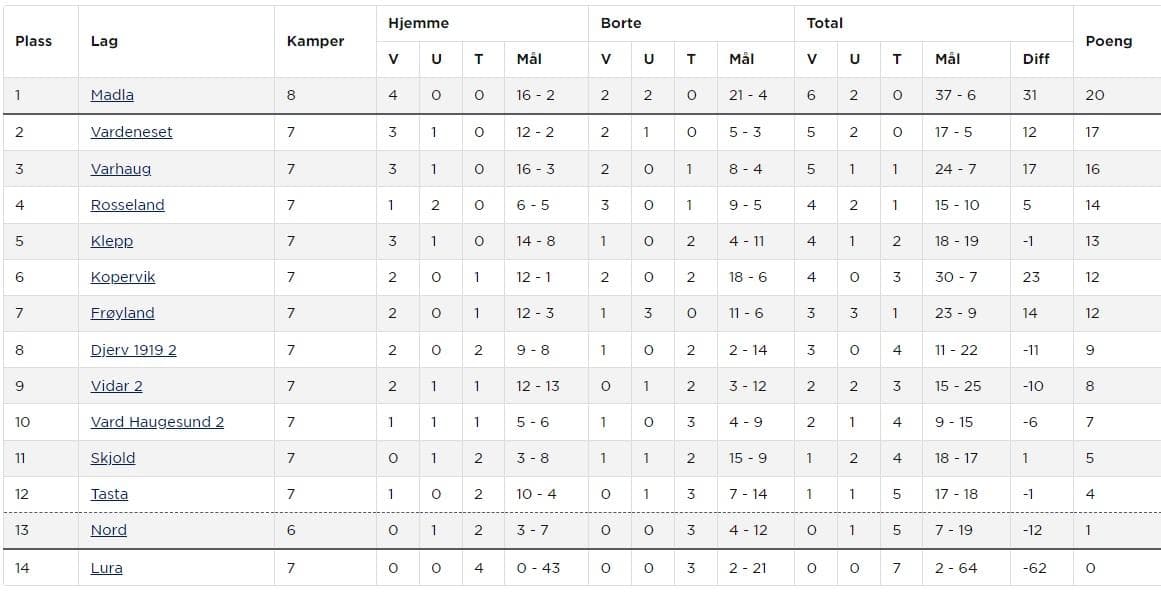Select the Vidar 2 team link
Viewport: 1161px width, 592px height.
[116, 386]
